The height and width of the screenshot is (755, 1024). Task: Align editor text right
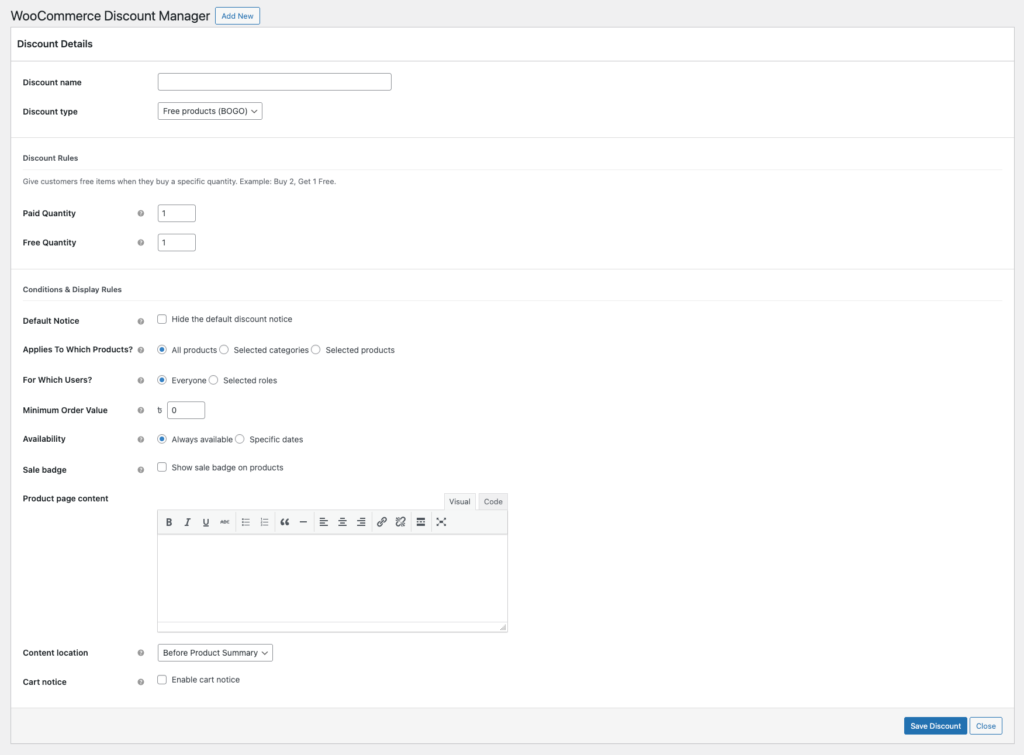coord(361,522)
